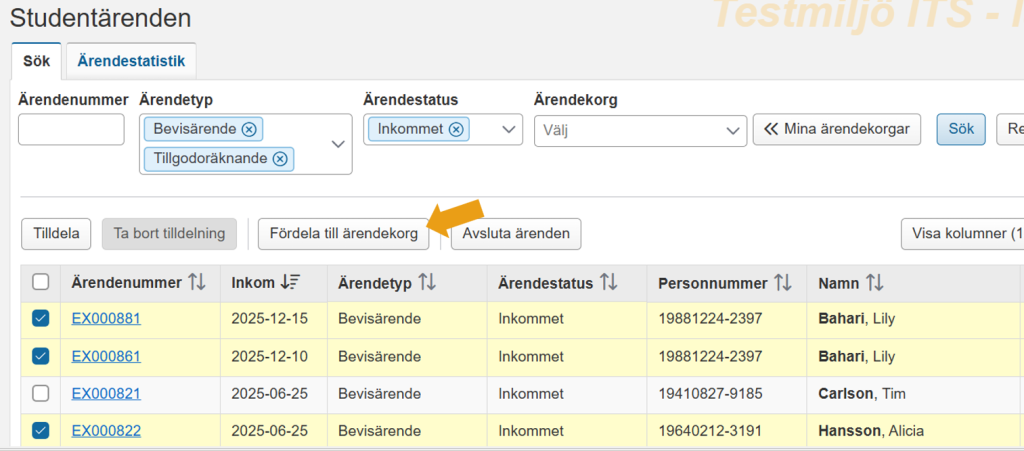
Task: Open the Ärendekorg Välj dropdown
Action: tap(640, 130)
